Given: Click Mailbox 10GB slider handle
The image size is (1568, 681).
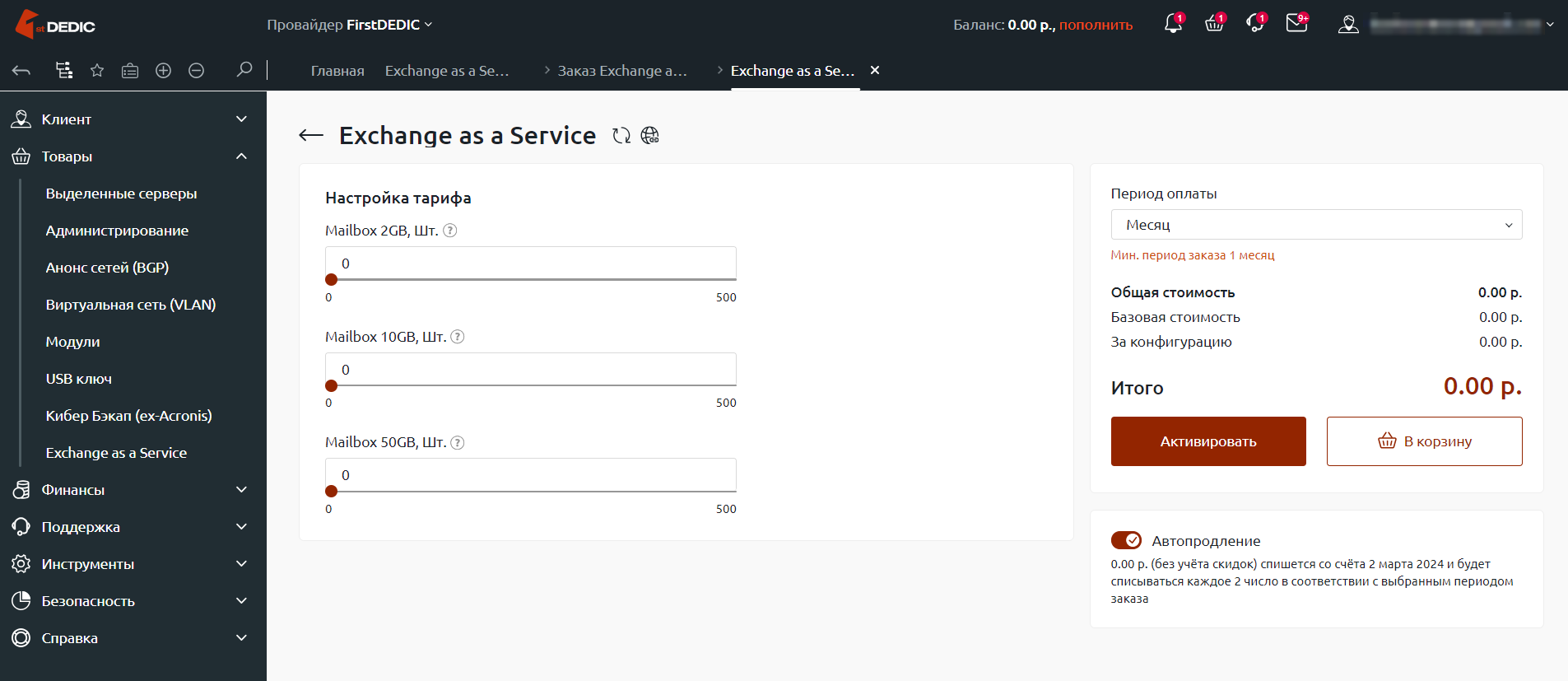Looking at the screenshot, I should [x=332, y=385].
